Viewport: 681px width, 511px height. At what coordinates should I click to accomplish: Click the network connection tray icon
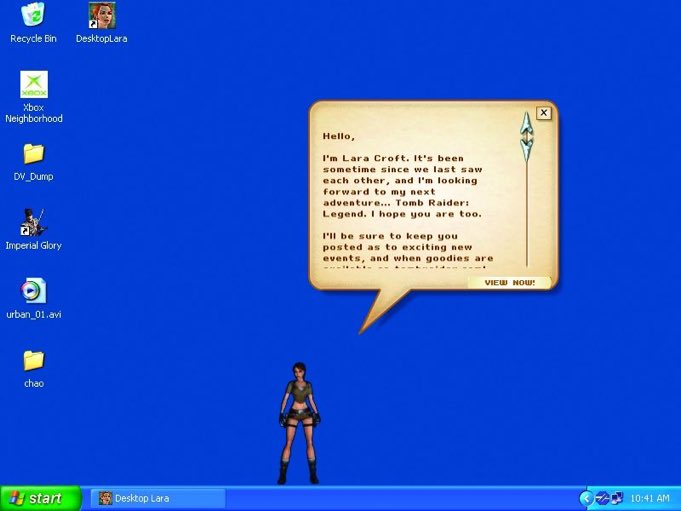tap(602, 498)
